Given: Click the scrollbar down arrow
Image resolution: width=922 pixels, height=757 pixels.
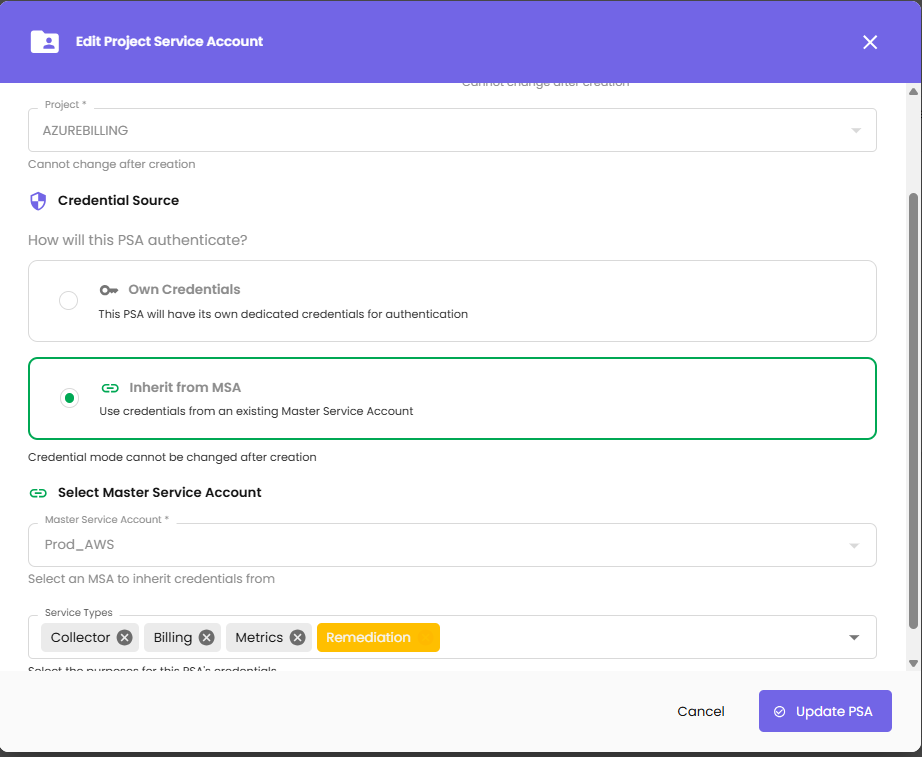Looking at the screenshot, I should click(913, 663).
